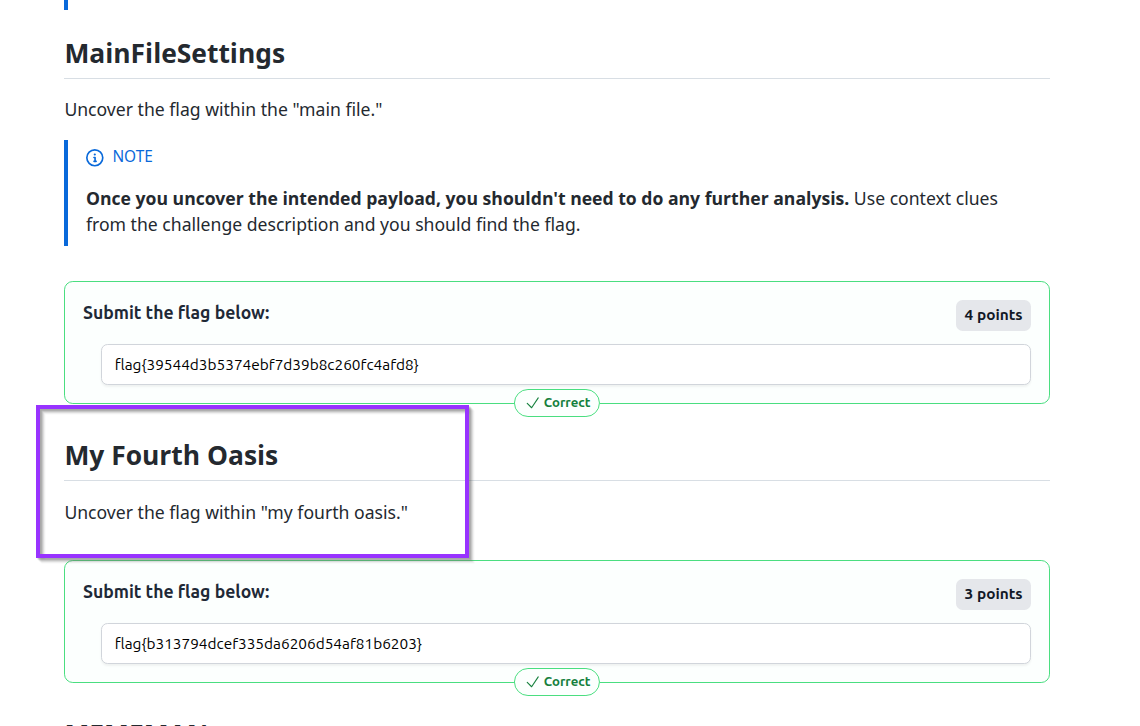Select the MainFileSettings heading
1140x726 pixels.
coord(175,53)
